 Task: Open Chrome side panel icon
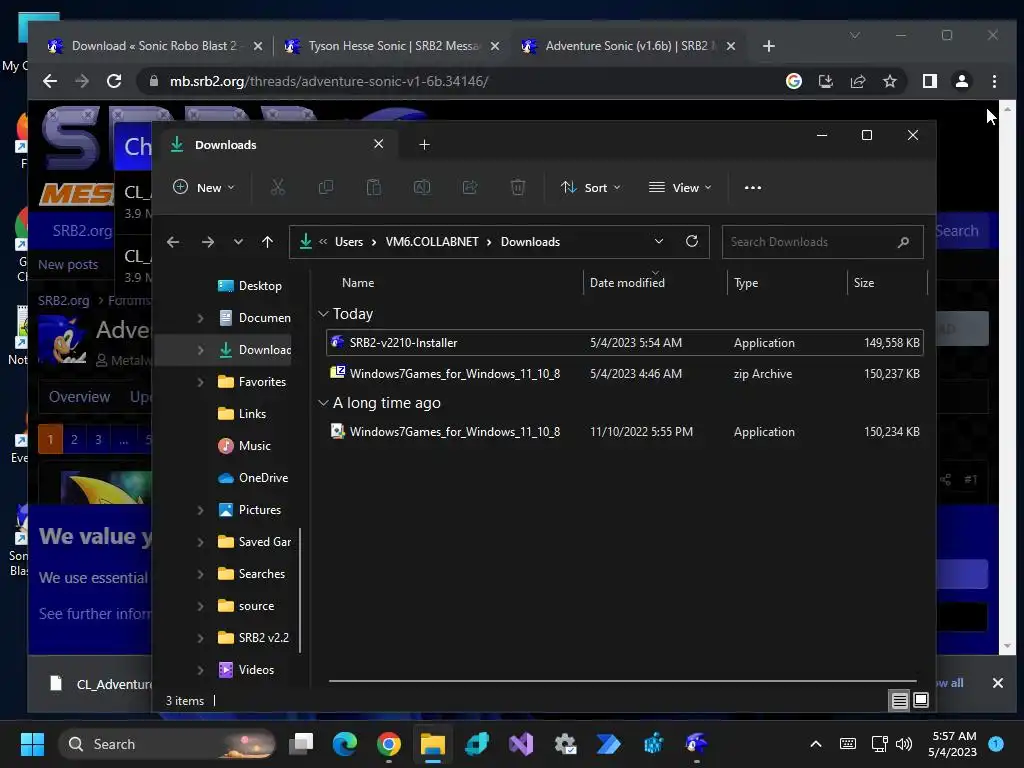coord(929,81)
